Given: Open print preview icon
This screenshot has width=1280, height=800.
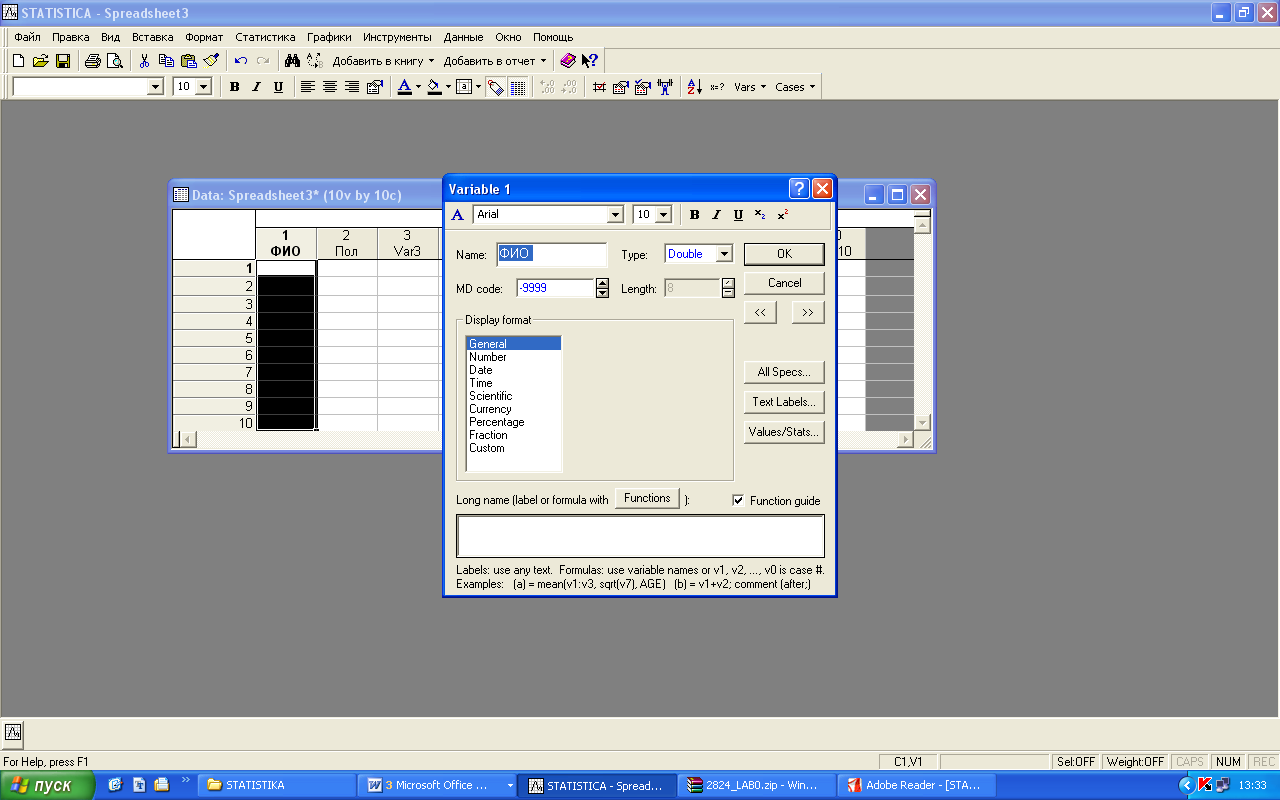Looking at the screenshot, I should tap(114, 61).
